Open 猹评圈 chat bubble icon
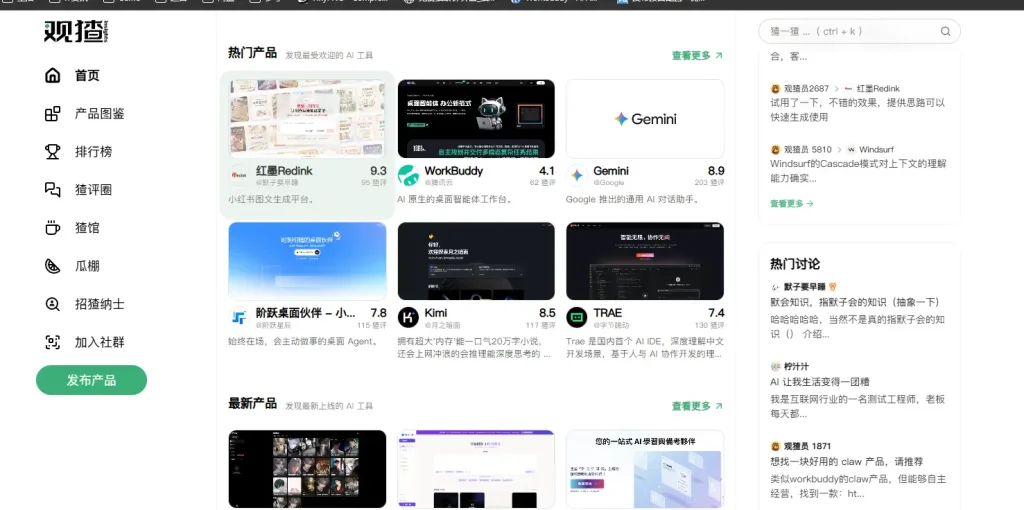The height and width of the screenshot is (510, 1024). pos(53,190)
